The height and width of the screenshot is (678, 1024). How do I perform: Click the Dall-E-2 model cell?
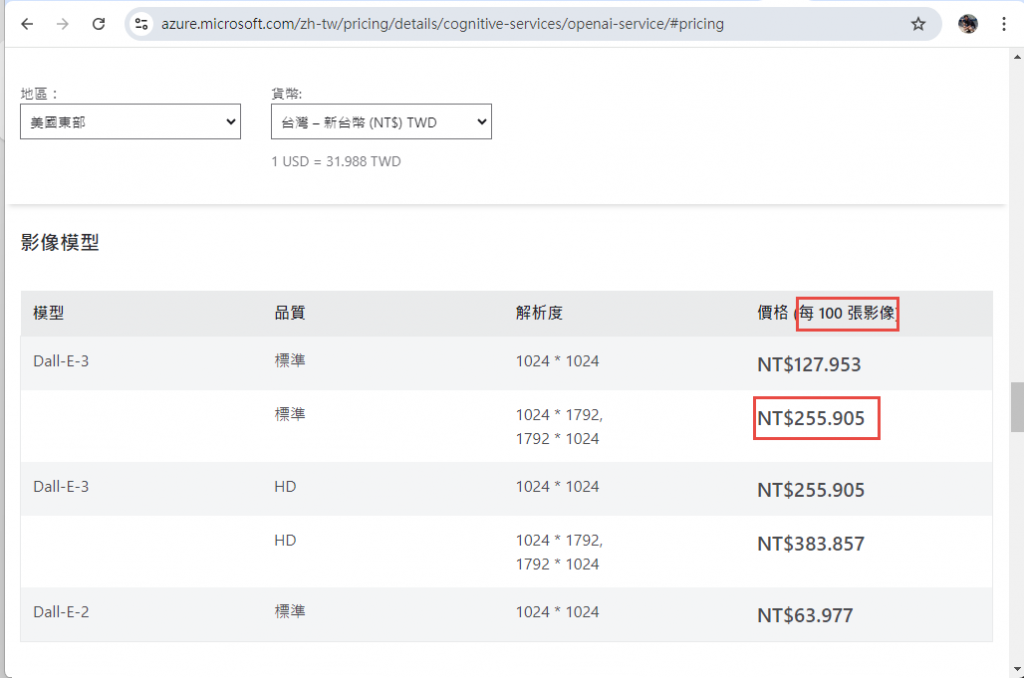click(x=61, y=612)
